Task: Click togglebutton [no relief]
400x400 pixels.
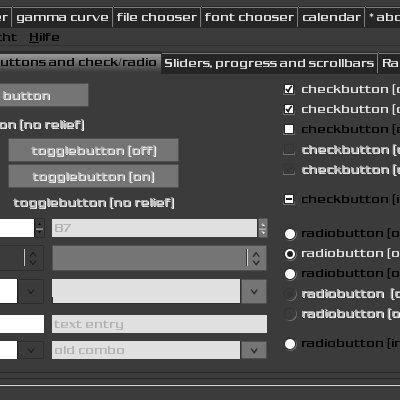Action: (x=94, y=203)
